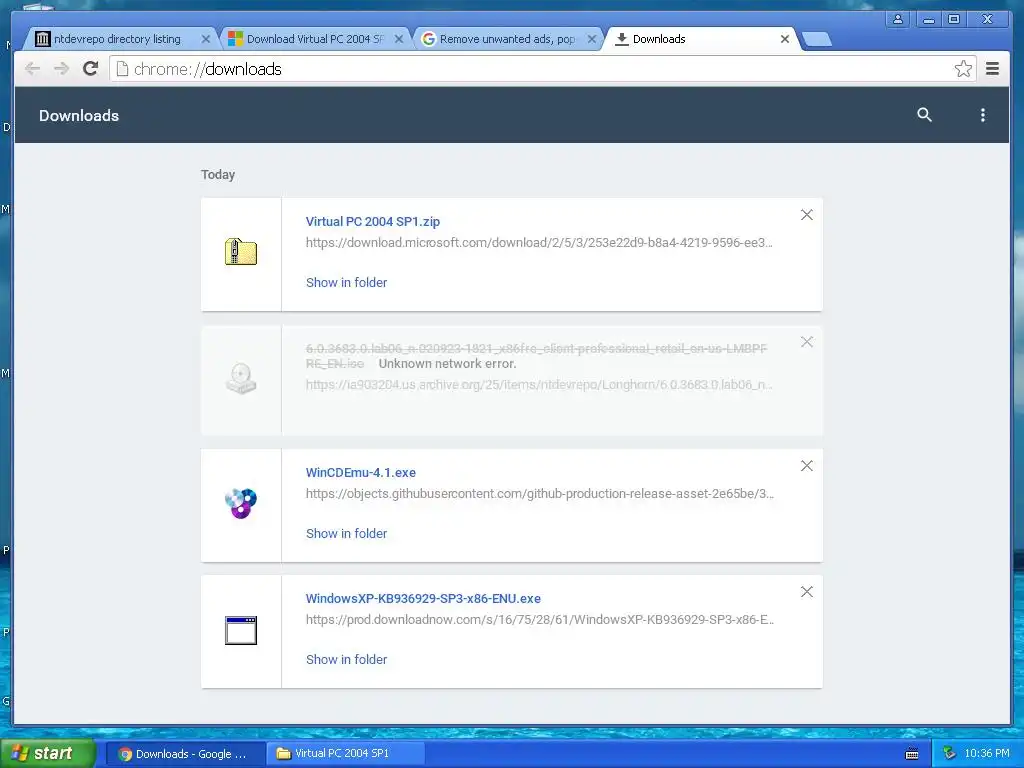Image resolution: width=1024 pixels, height=768 pixels.
Task: Click the githubusercontent source URL
Action: [x=540, y=493]
